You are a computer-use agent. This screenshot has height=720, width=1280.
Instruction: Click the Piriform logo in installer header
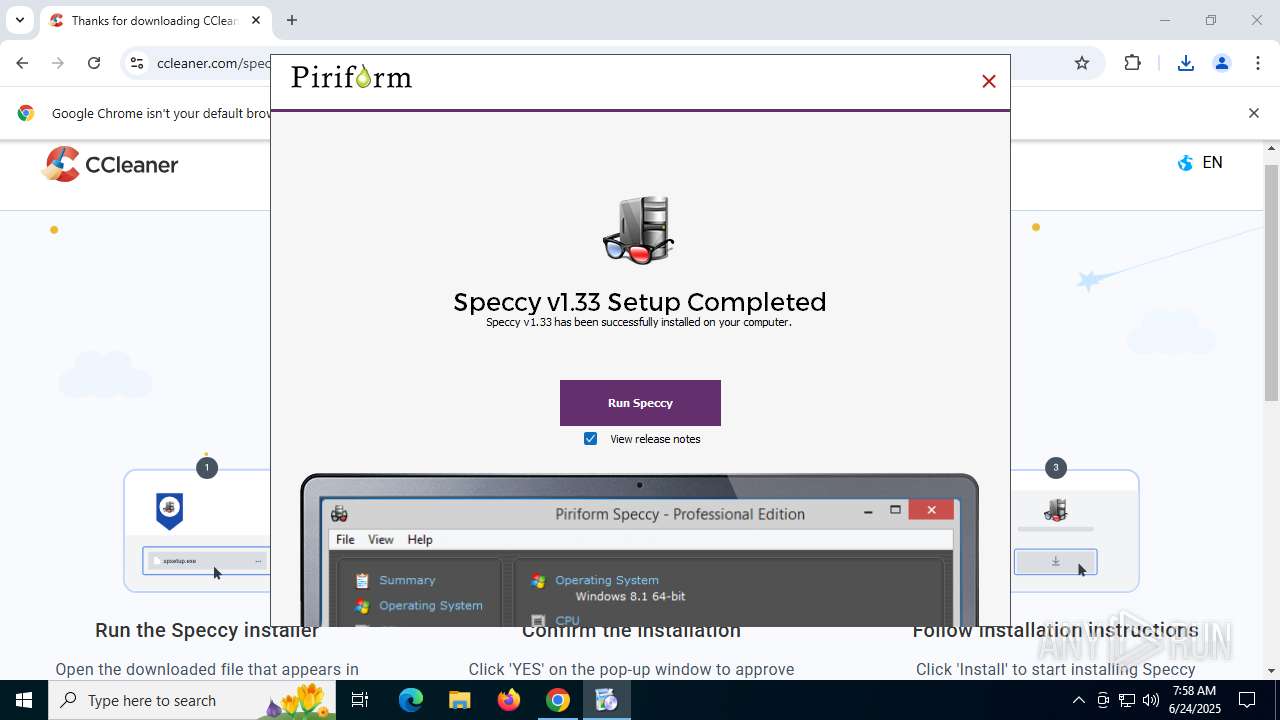pos(351,77)
